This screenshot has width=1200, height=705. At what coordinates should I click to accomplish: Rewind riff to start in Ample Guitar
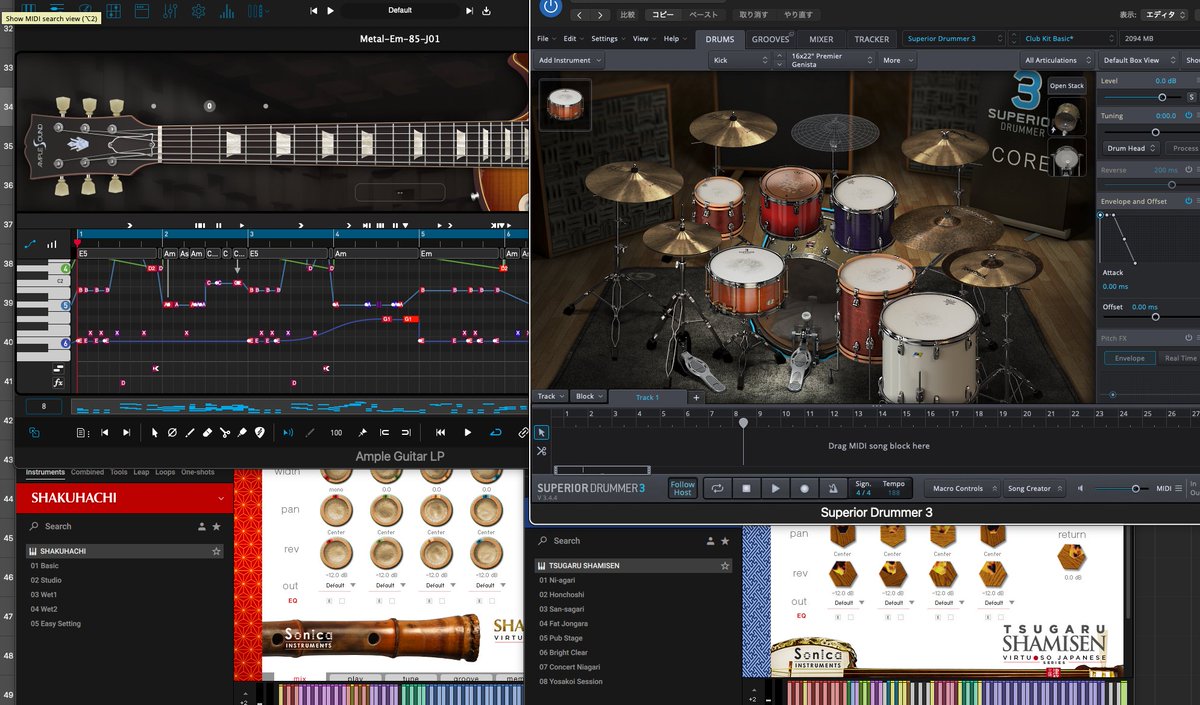pos(440,432)
